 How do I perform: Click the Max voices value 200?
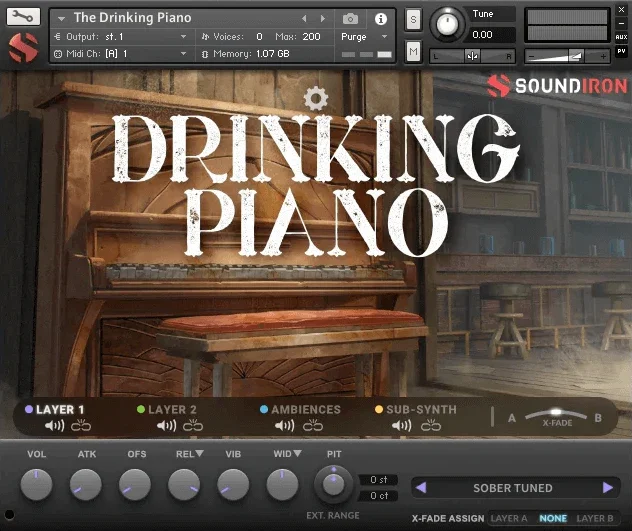tap(312, 37)
